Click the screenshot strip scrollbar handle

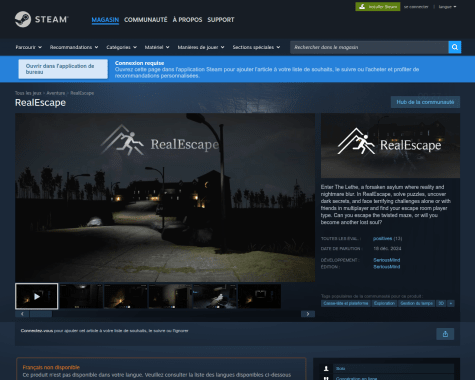(x=41, y=314)
